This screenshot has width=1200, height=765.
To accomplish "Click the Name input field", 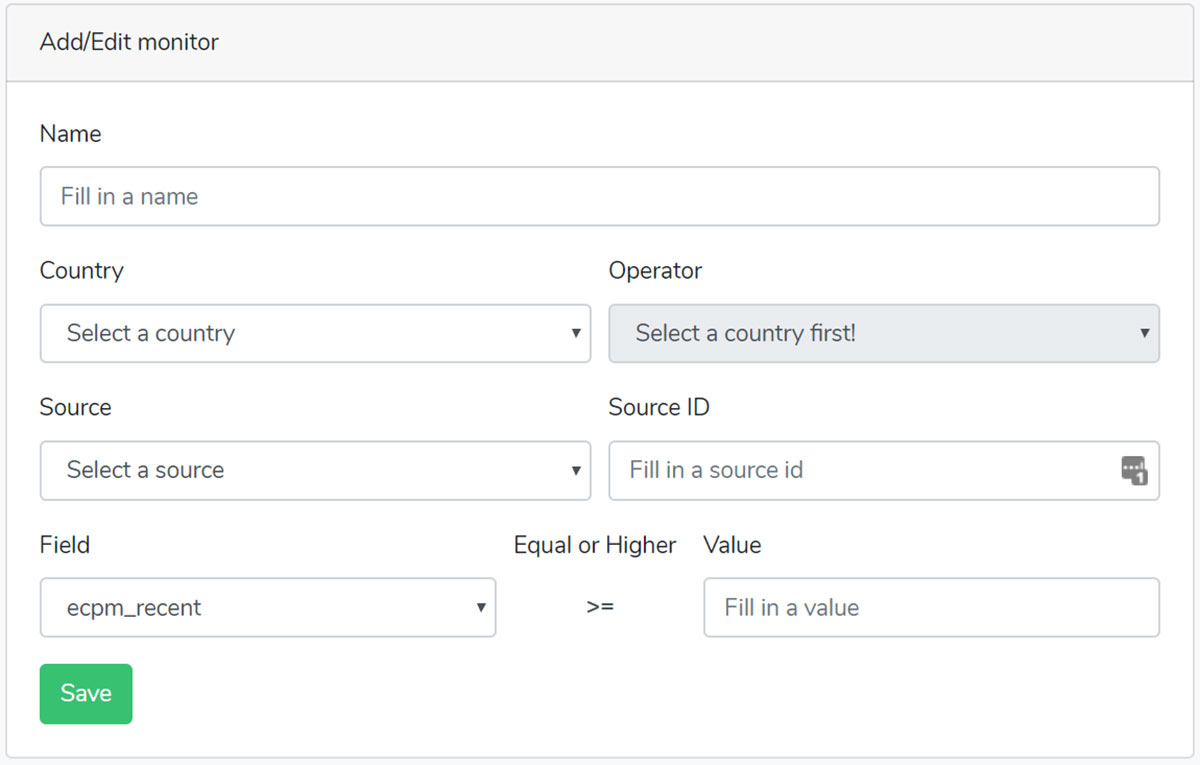I will tap(600, 196).
